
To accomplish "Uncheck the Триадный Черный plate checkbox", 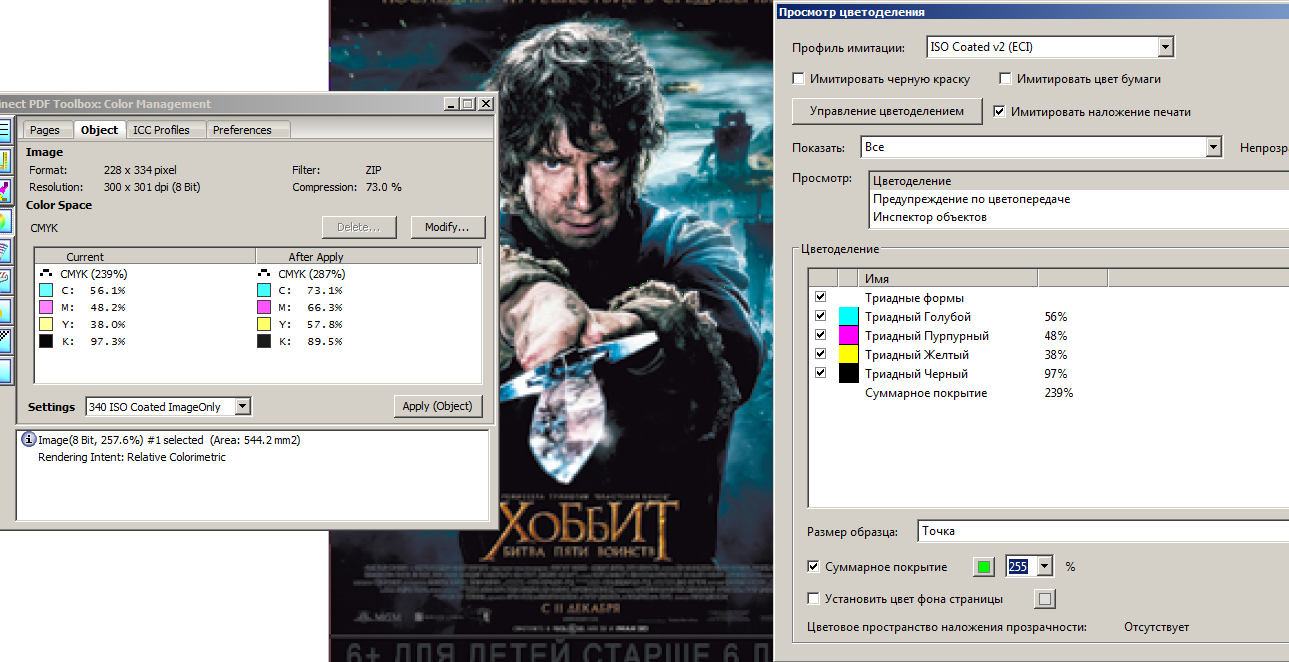I will tap(821, 374).
